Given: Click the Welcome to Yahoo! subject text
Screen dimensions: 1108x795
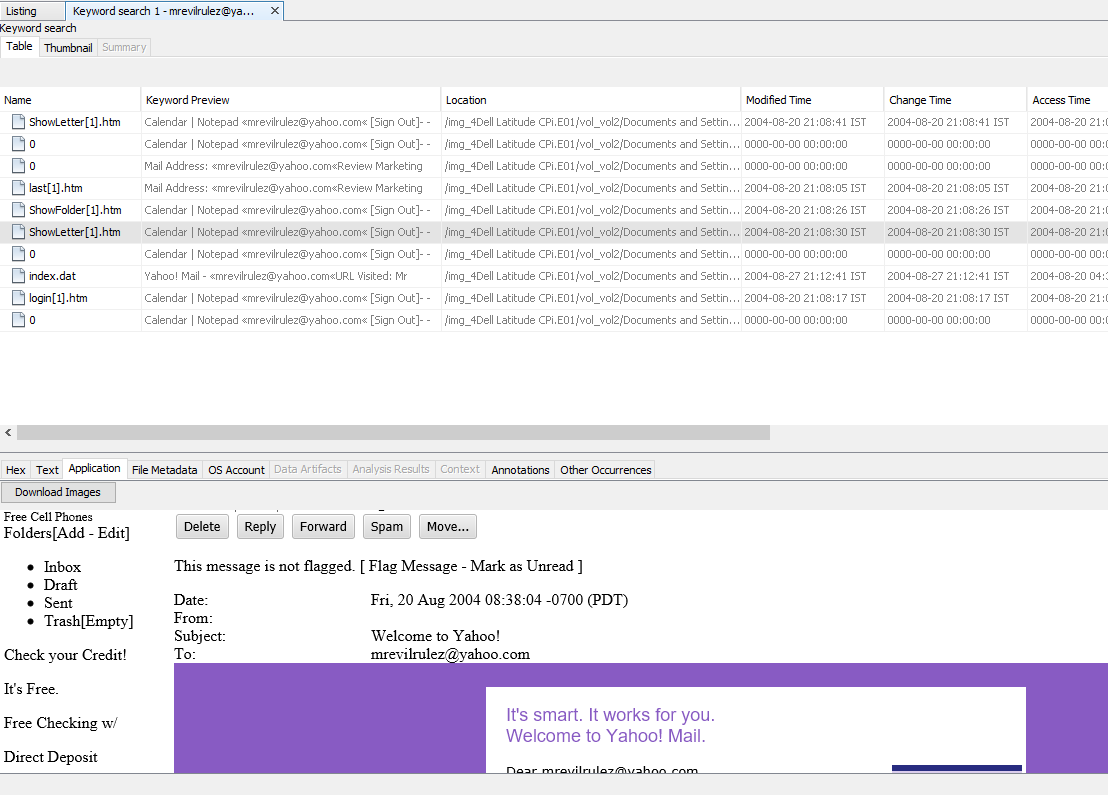Looking at the screenshot, I should click(x=435, y=636).
